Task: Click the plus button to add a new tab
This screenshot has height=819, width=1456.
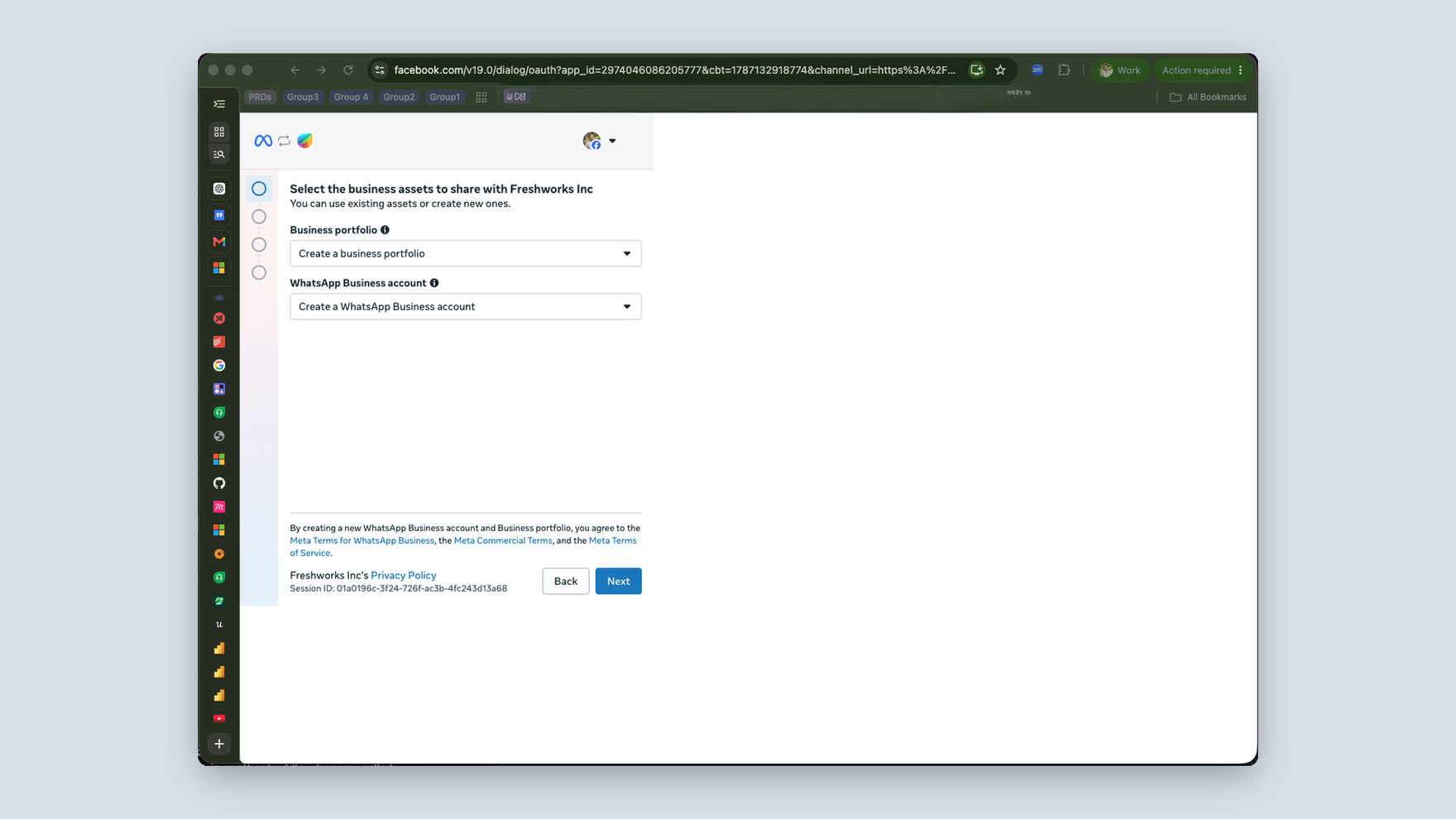Action: pyautogui.click(x=219, y=744)
